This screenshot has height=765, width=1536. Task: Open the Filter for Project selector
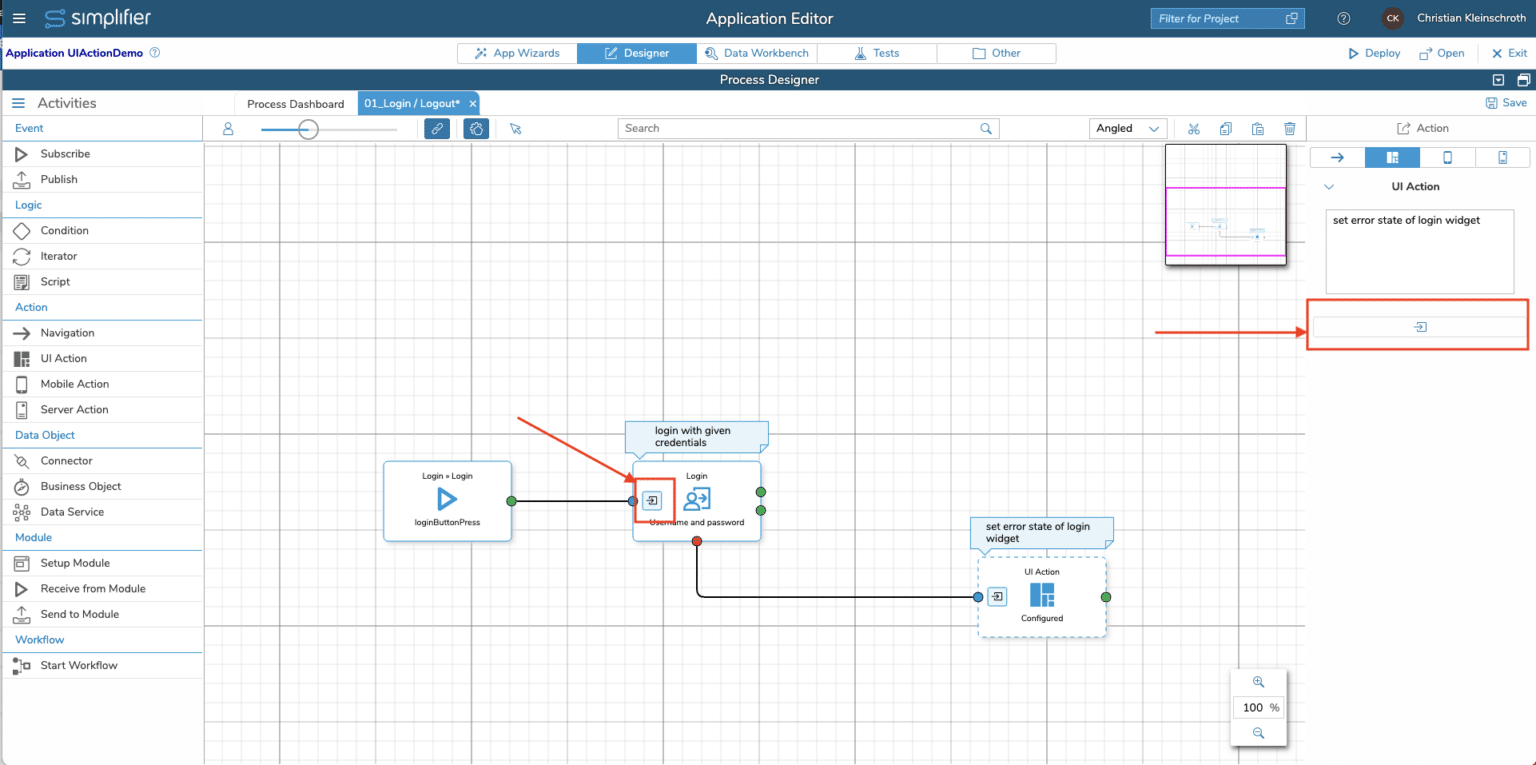(1227, 18)
